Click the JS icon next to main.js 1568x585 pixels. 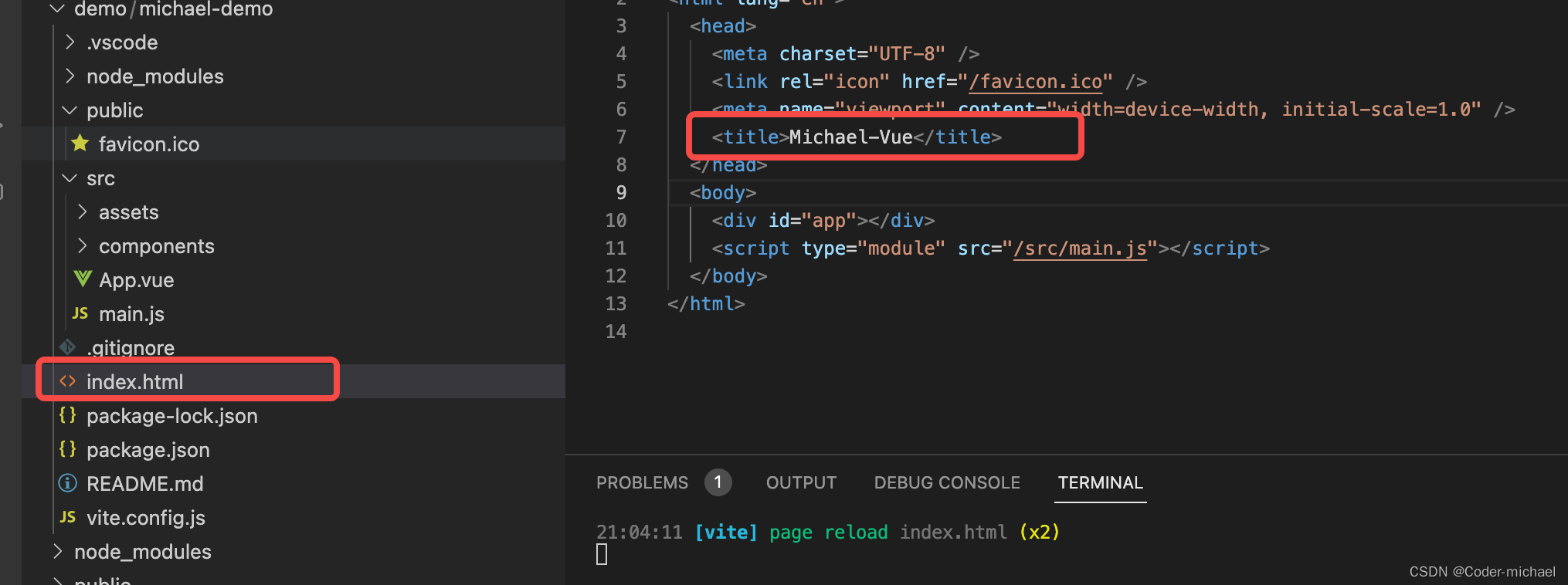coord(80,313)
